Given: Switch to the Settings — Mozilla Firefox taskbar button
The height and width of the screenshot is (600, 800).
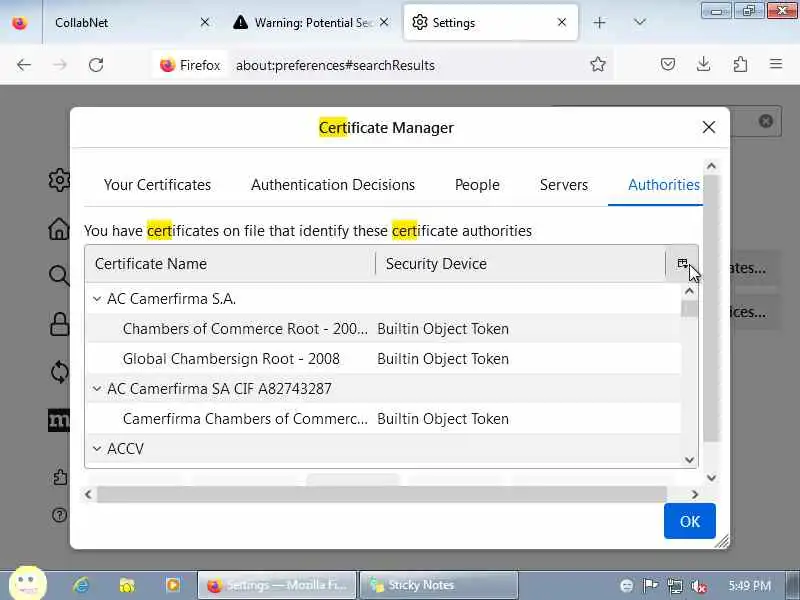Looking at the screenshot, I should tap(277, 585).
